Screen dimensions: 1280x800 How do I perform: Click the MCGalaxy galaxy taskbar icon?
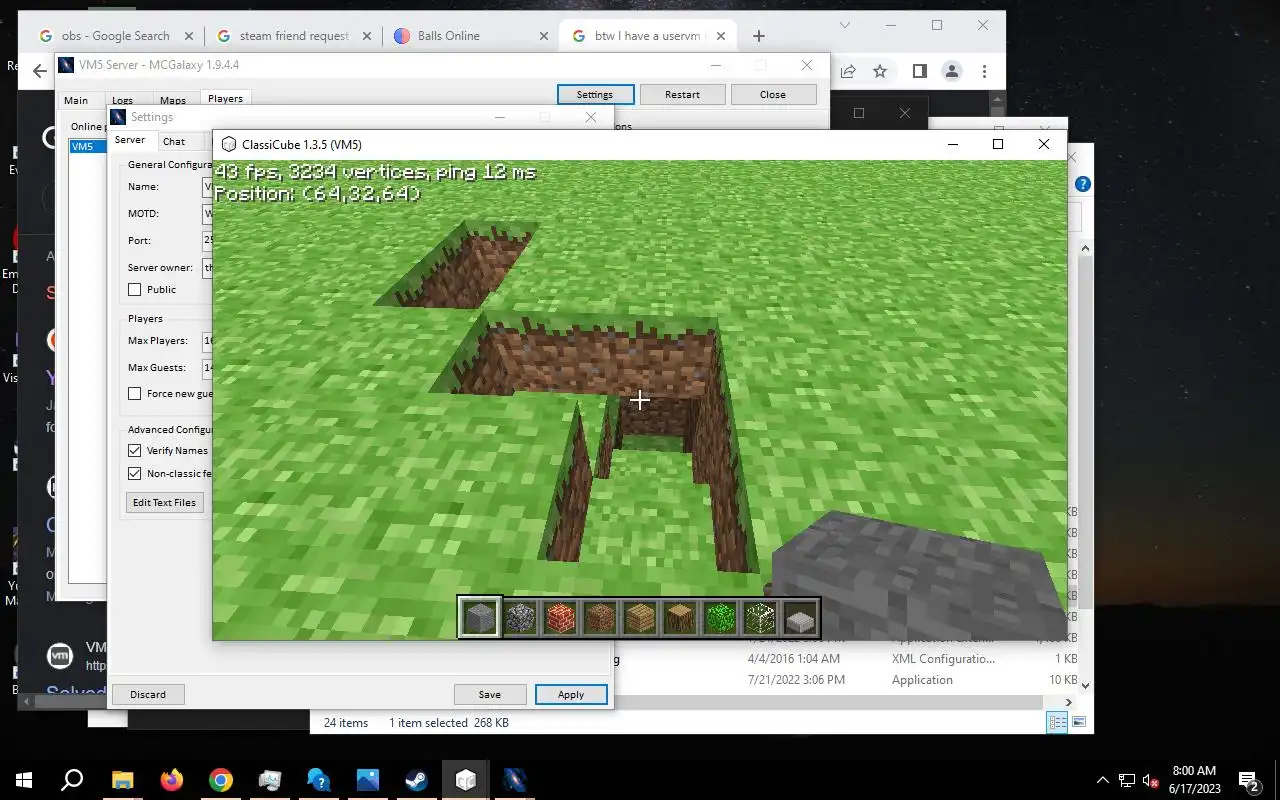click(514, 780)
